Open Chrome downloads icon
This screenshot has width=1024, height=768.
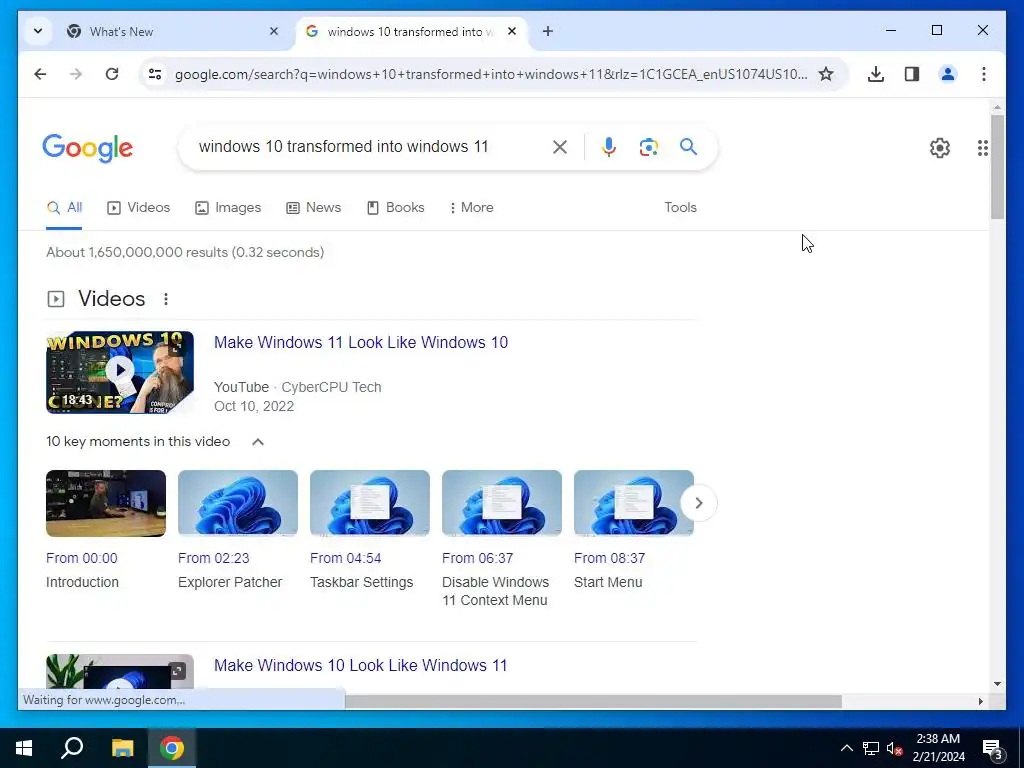click(876, 74)
